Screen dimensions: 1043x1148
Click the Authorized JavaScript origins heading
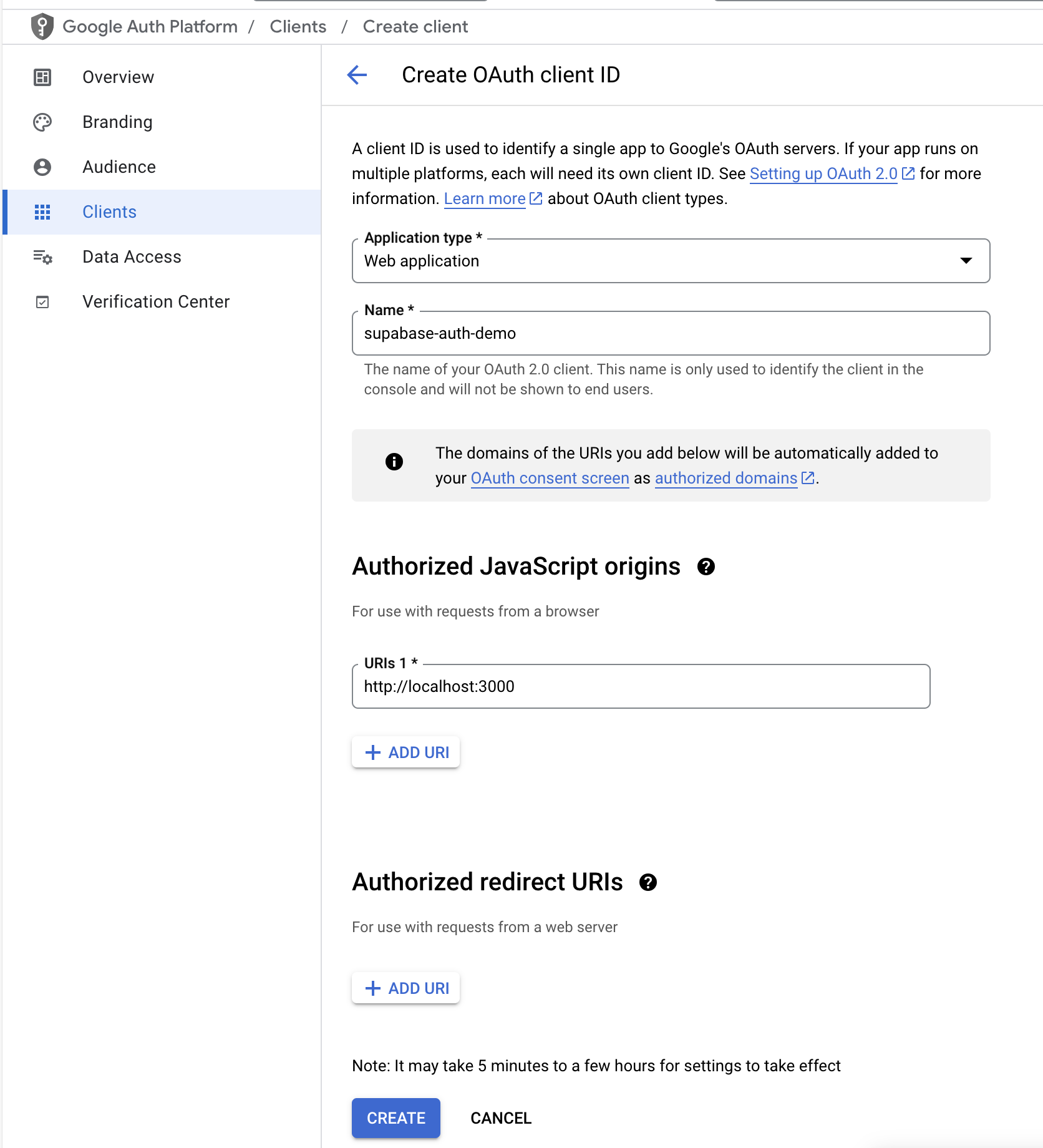click(x=517, y=567)
